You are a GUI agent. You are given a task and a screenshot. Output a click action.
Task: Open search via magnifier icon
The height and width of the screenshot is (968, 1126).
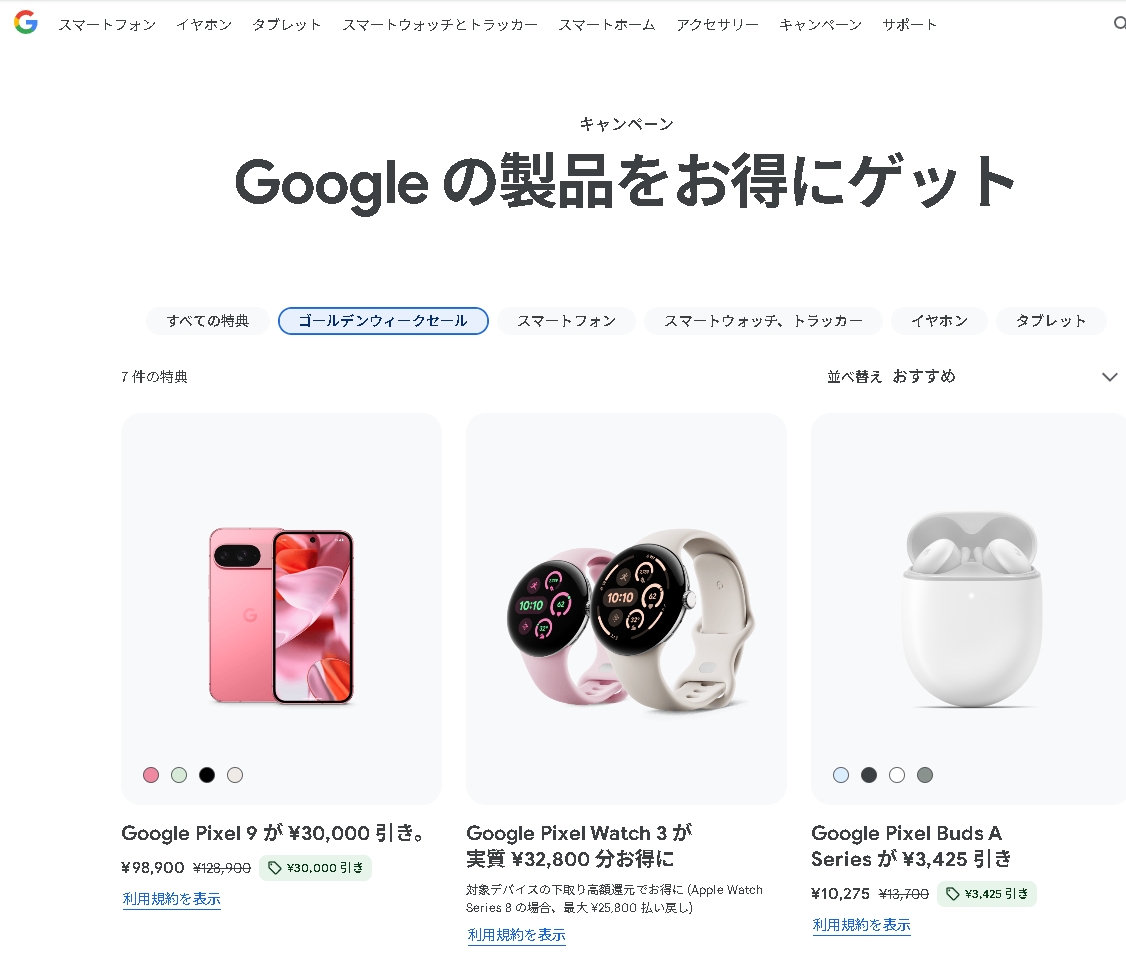[x=1119, y=24]
